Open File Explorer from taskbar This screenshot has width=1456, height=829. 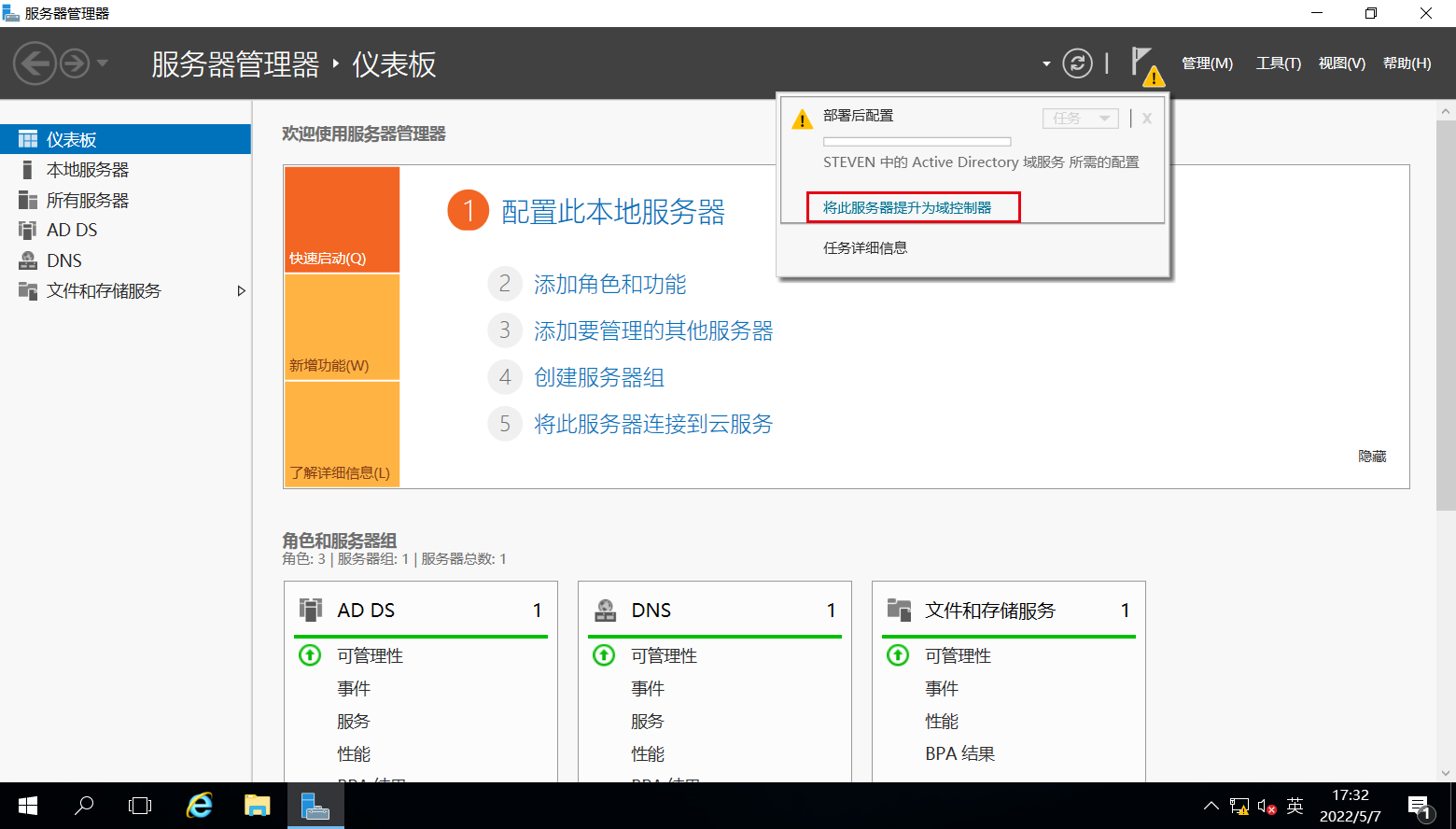pyautogui.click(x=257, y=806)
